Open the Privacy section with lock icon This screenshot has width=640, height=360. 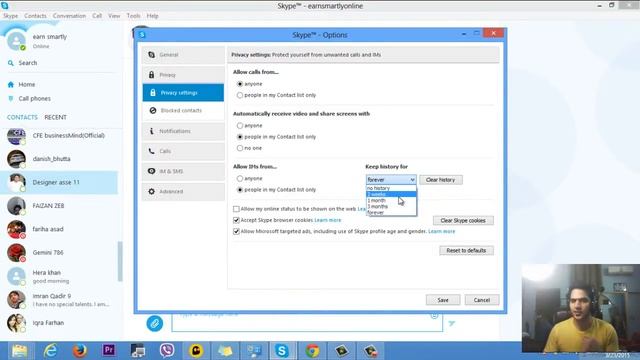[183, 75]
